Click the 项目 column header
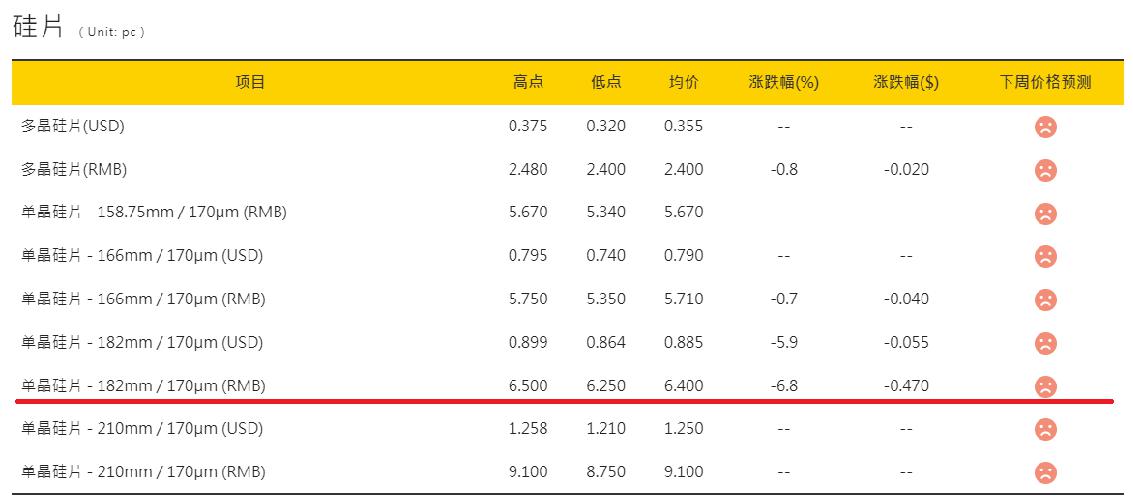This screenshot has width=1133, height=501. (250, 82)
